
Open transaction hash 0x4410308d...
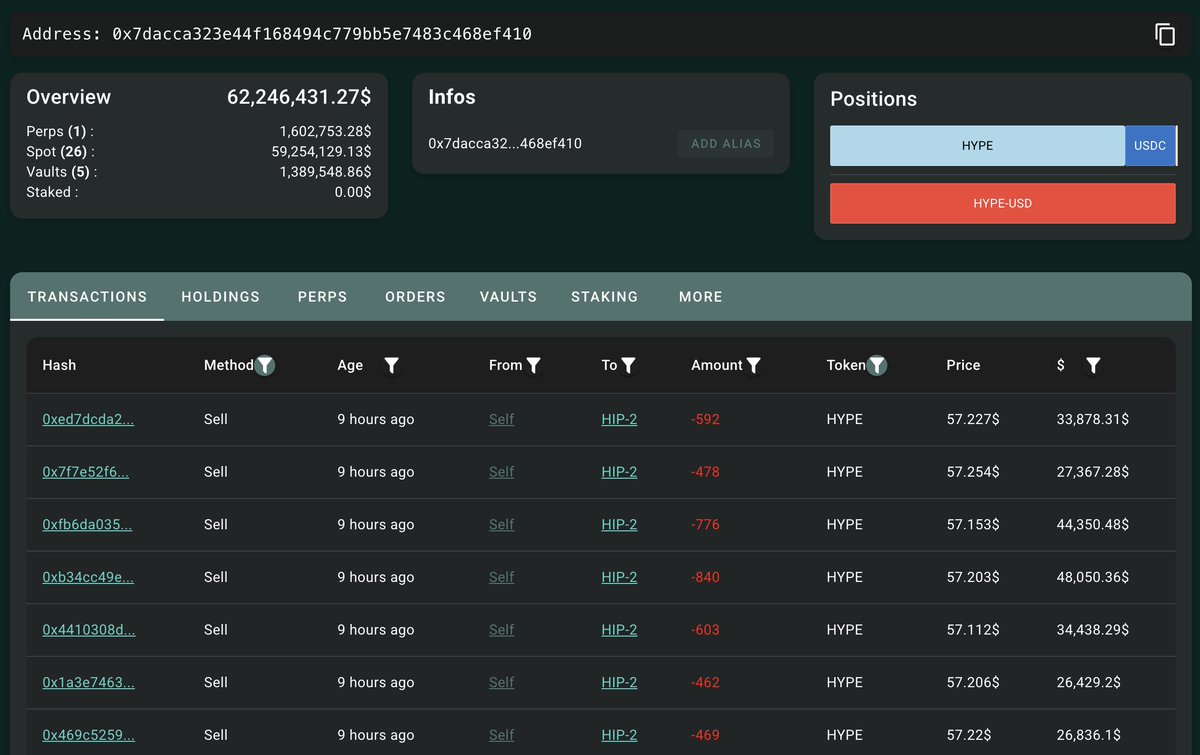[88, 630]
